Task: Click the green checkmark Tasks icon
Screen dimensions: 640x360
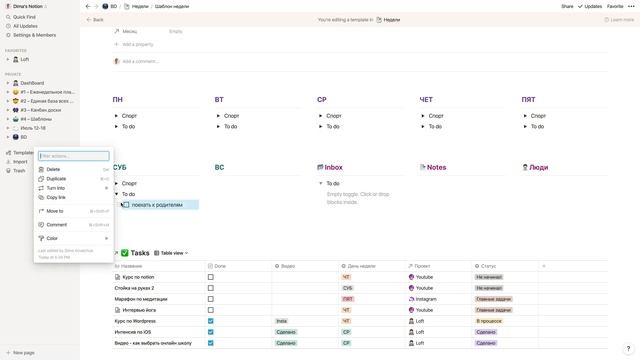Action: pyautogui.click(x=124, y=253)
